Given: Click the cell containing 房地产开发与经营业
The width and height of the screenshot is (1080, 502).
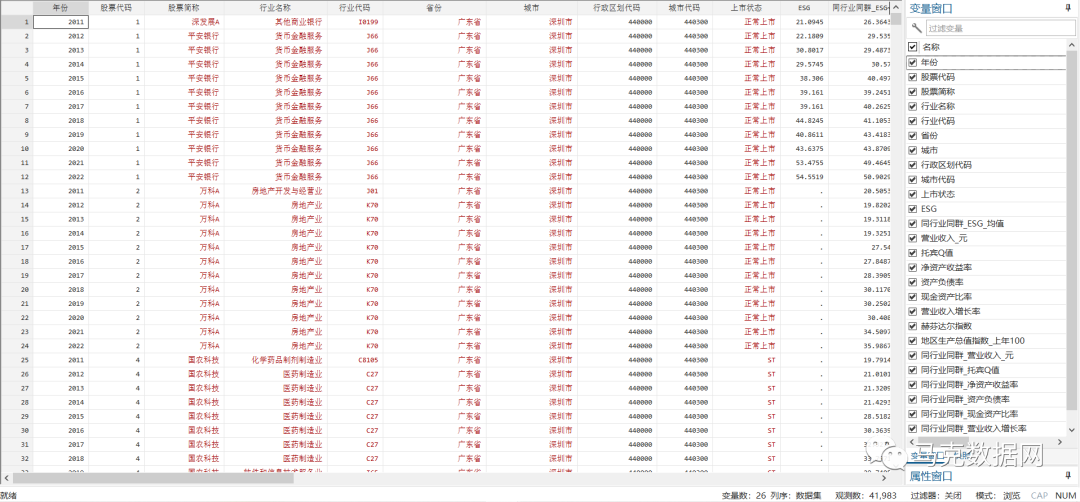Looking at the screenshot, I should (276, 191).
